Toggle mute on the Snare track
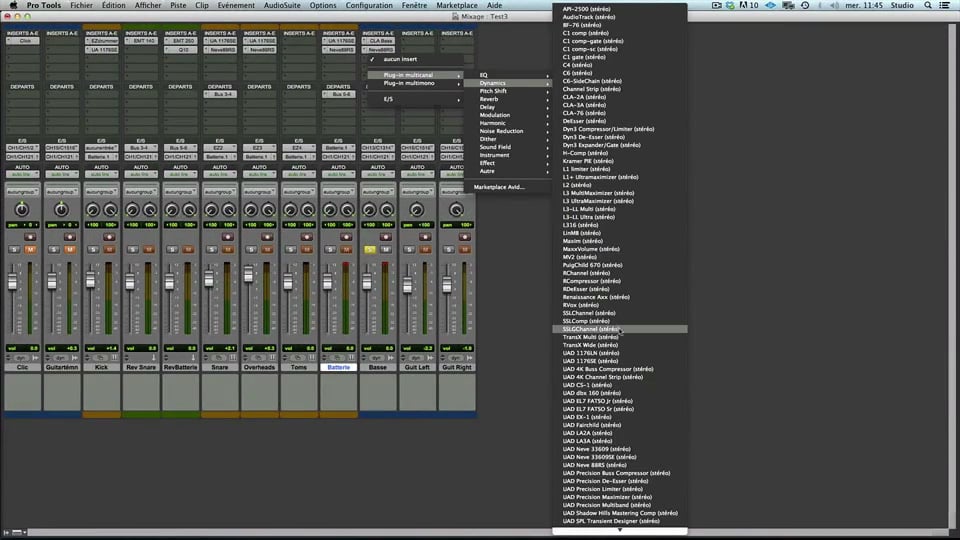The image size is (960, 540). 228,249
